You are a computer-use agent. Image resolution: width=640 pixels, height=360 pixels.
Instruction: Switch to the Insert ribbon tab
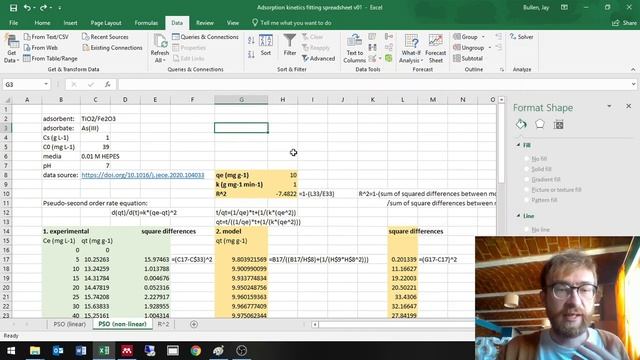click(71, 23)
